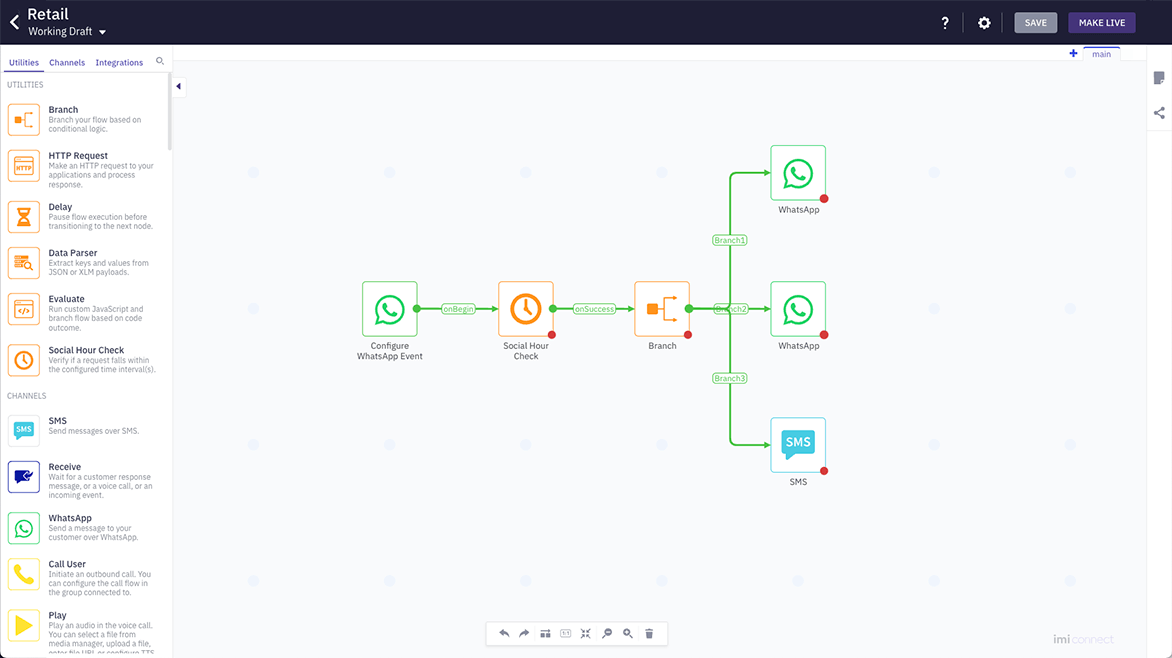Click the Branch1 connector label

[x=730, y=240]
